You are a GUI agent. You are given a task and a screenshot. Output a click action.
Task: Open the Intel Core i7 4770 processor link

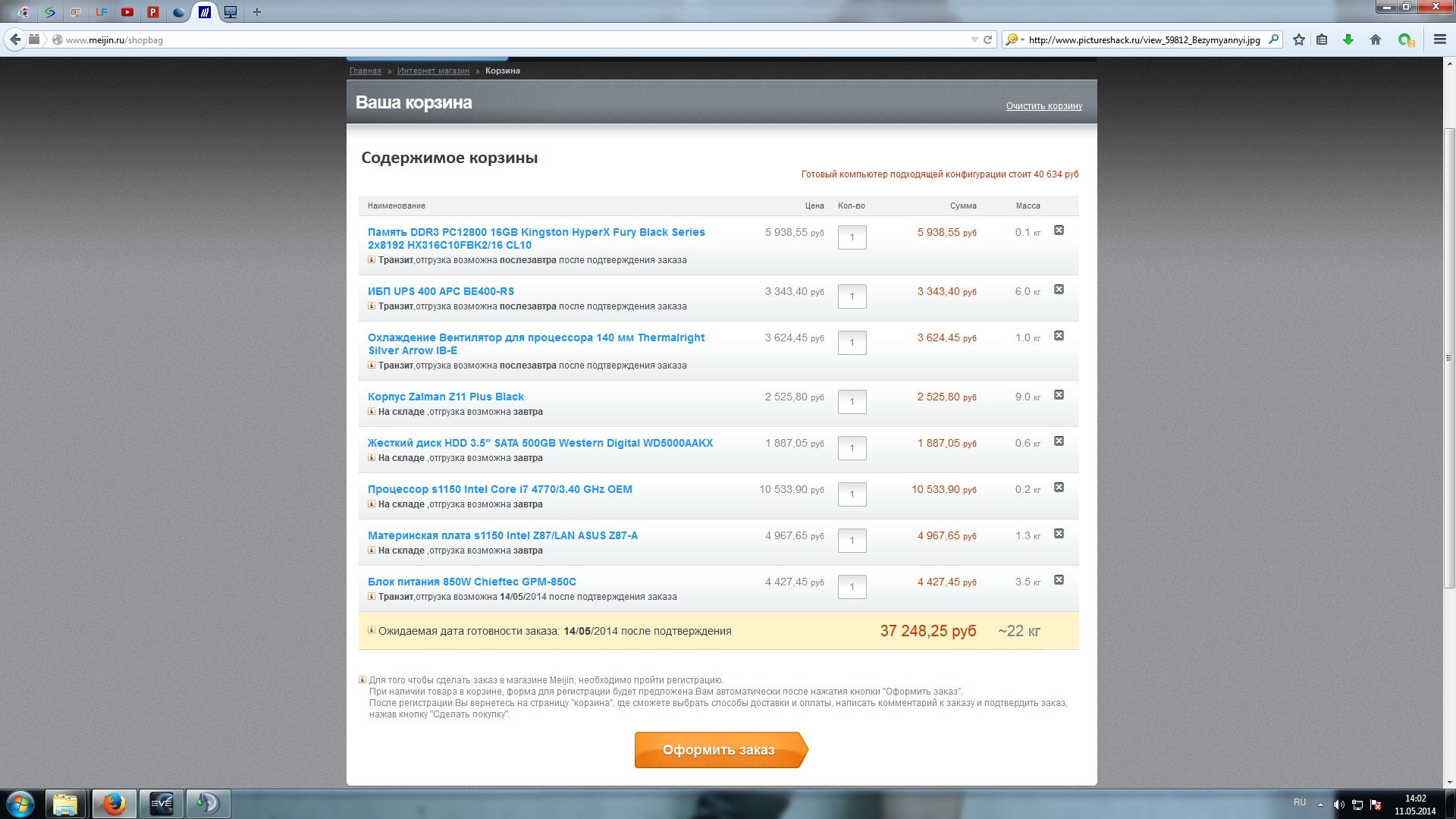[x=500, y=489]
